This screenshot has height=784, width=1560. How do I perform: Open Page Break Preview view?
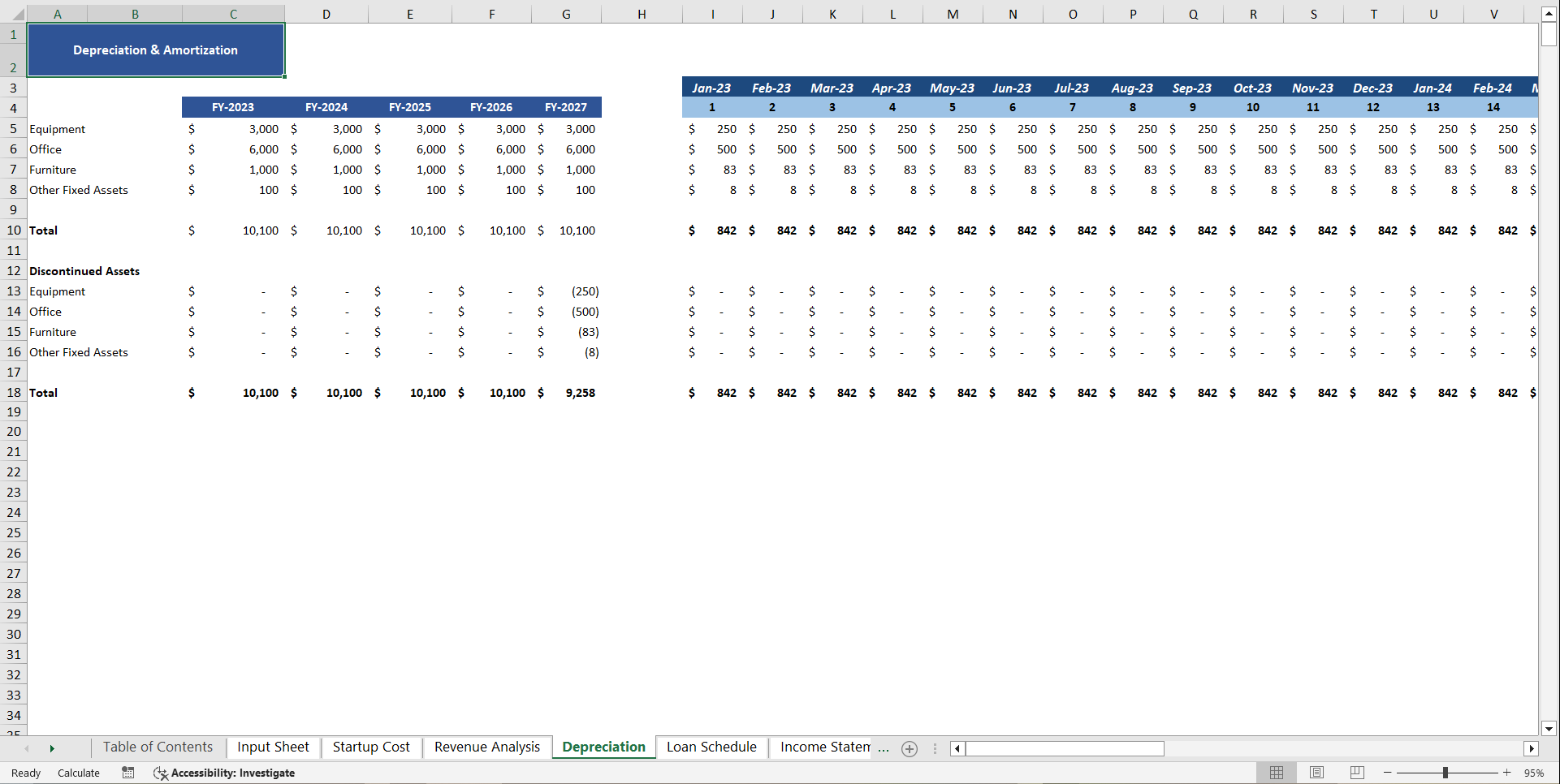pos(1356,773)
